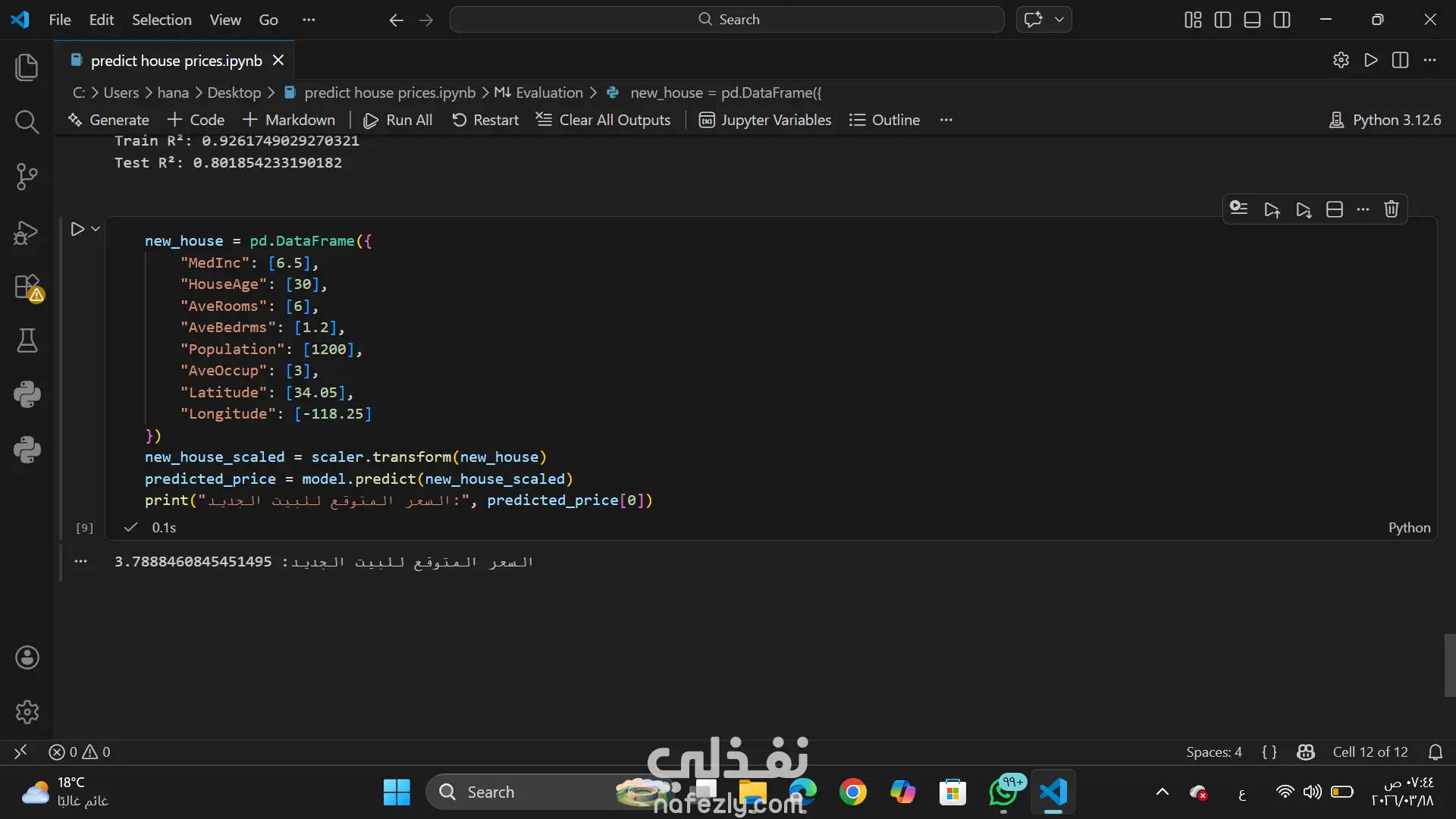Toggle the bottom panel layout button
The height and width of the screenshot is (819, 1456).
click(1252, 20)
